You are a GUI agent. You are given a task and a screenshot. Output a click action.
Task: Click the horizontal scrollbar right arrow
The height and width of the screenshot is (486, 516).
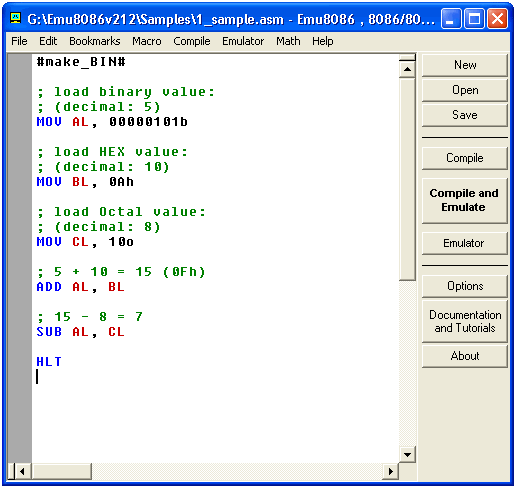point(391,471)
